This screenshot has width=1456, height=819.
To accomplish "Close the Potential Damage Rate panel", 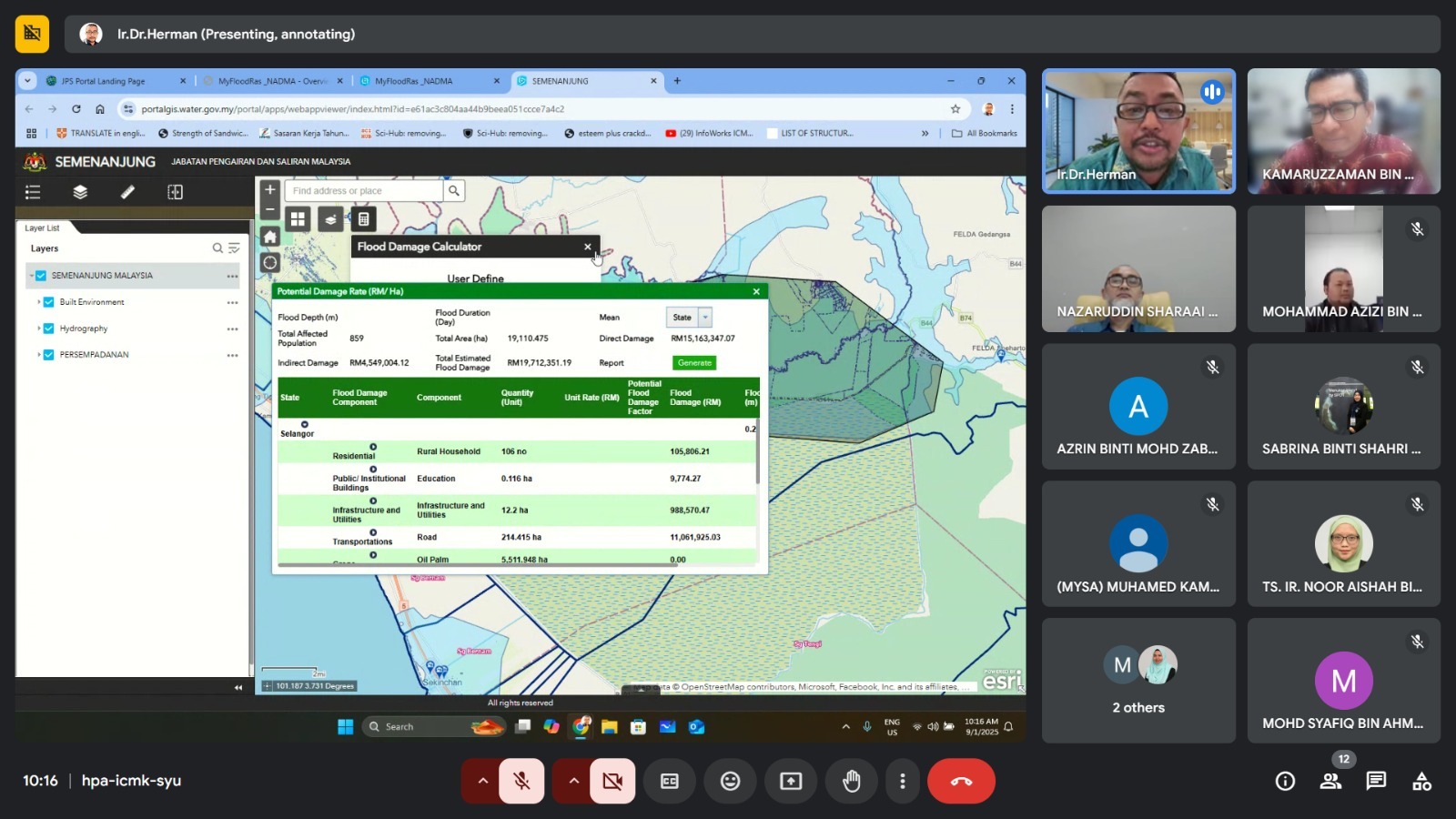I will [x=756, y=292].
